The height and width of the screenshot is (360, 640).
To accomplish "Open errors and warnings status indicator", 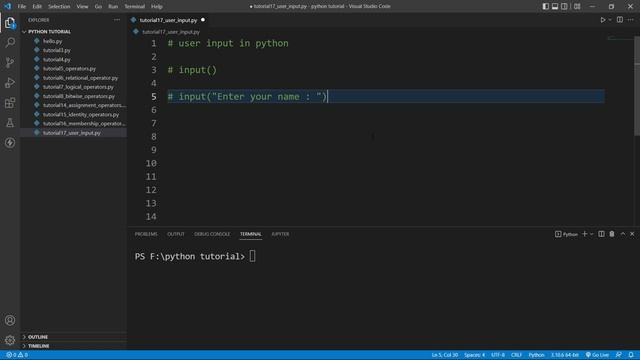I will [17, 355].
